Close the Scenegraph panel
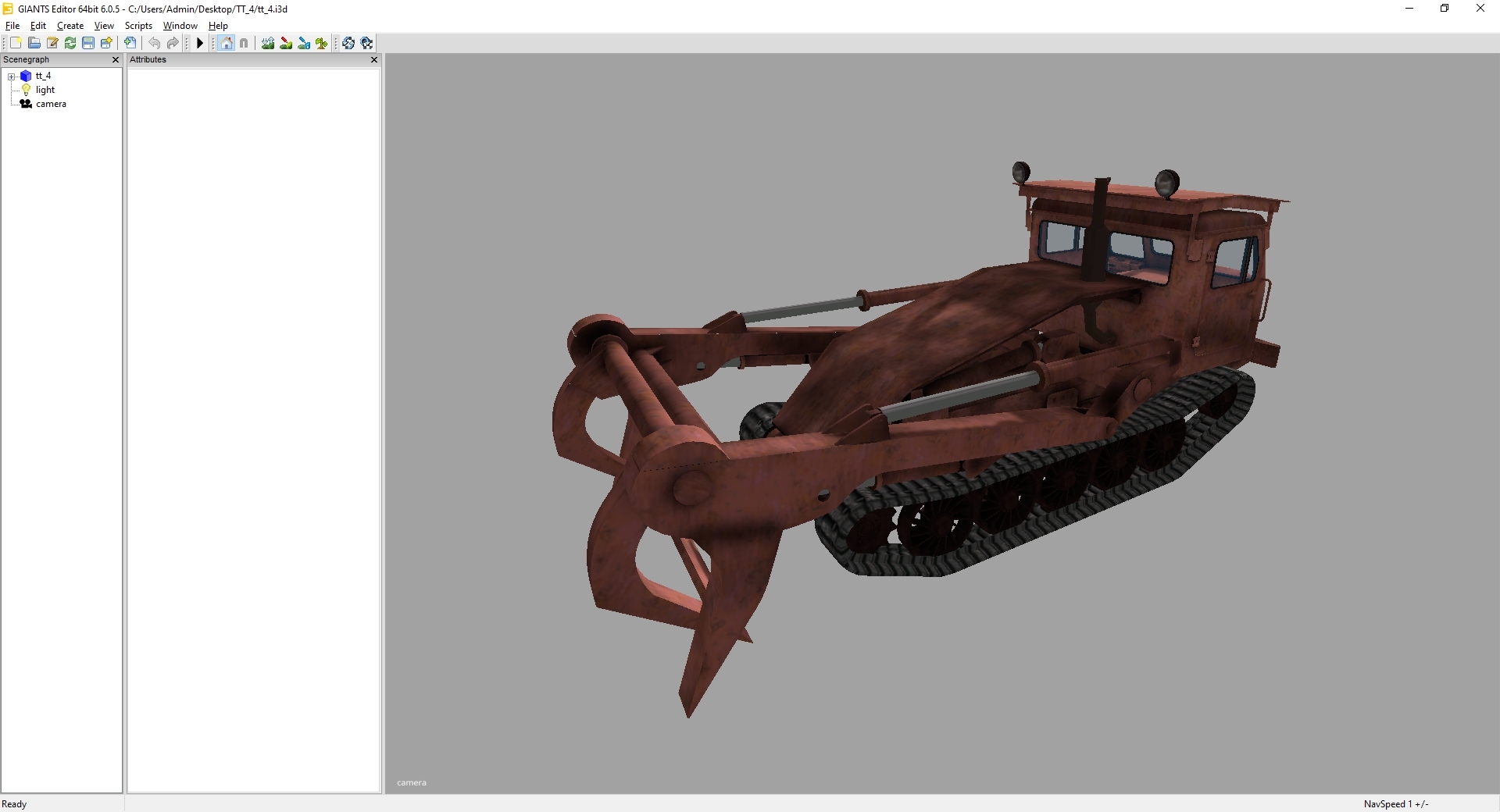1500x812 pixels. [116, 59]
